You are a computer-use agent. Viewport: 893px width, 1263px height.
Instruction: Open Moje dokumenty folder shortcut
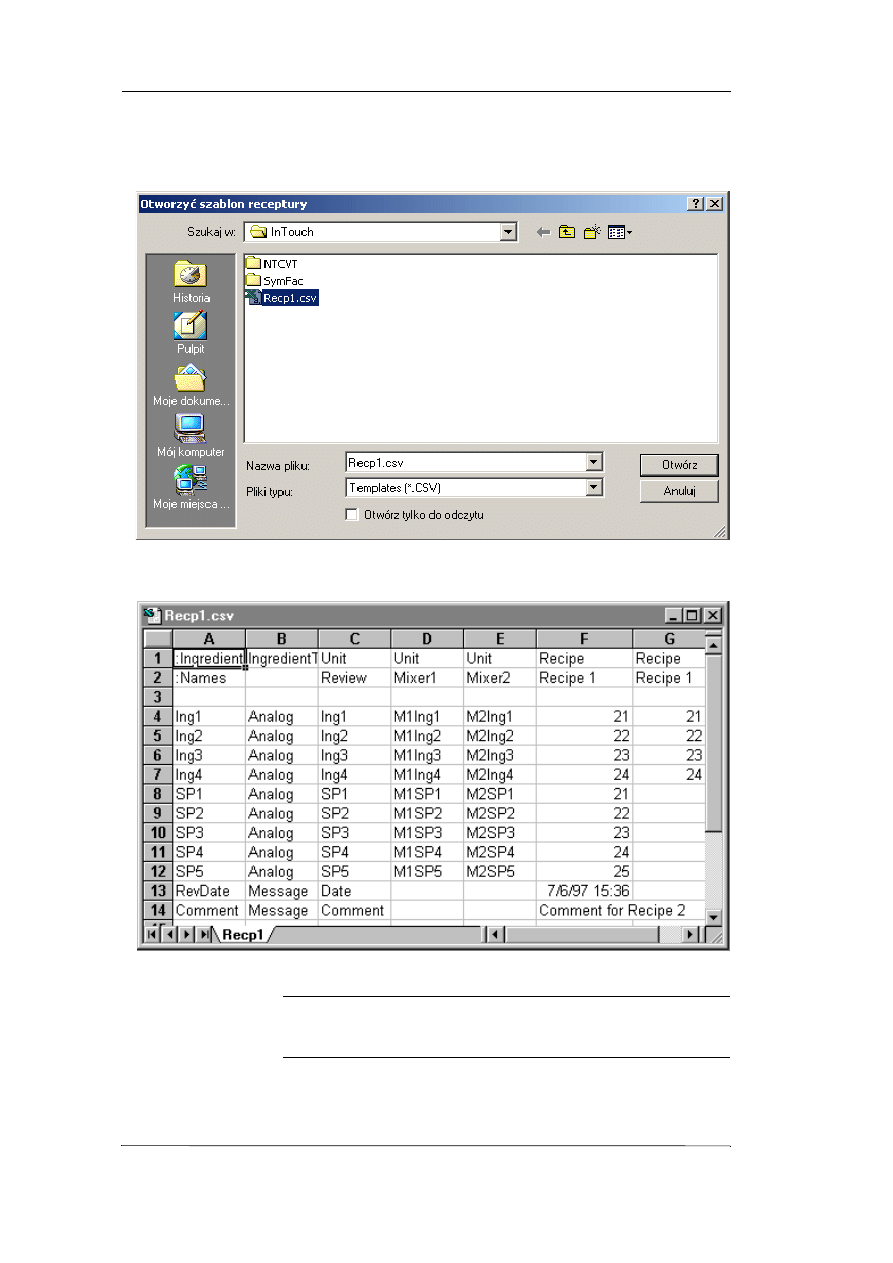click(x=190, y=383)
